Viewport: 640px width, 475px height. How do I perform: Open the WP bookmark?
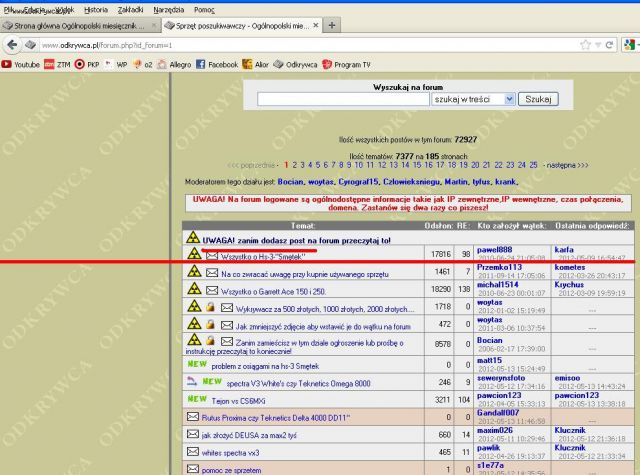pos(116,64)
